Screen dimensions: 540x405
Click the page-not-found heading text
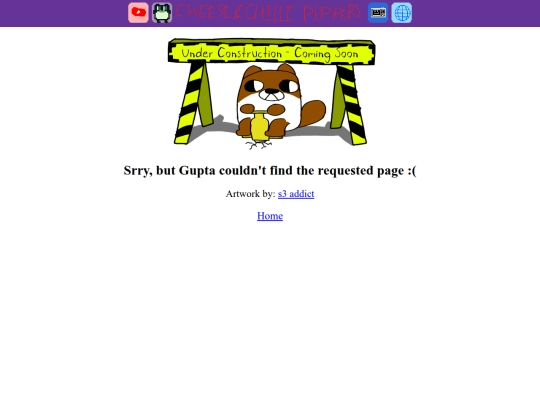[x=270, y=170]
